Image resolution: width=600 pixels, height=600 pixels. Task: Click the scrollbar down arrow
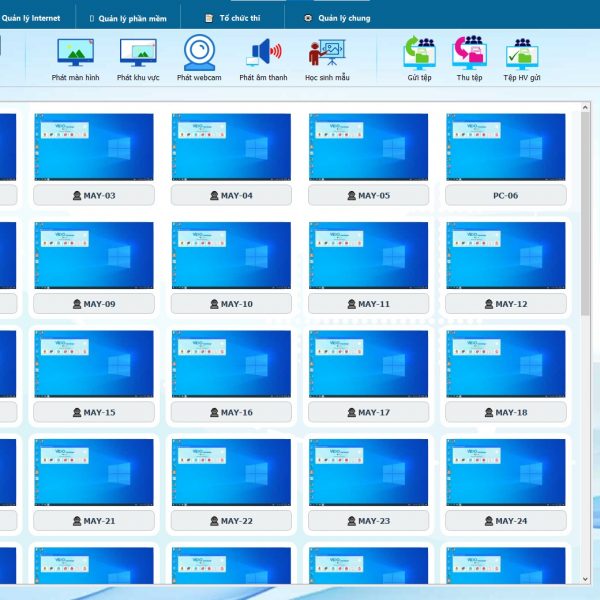click(x=585, y=579)
